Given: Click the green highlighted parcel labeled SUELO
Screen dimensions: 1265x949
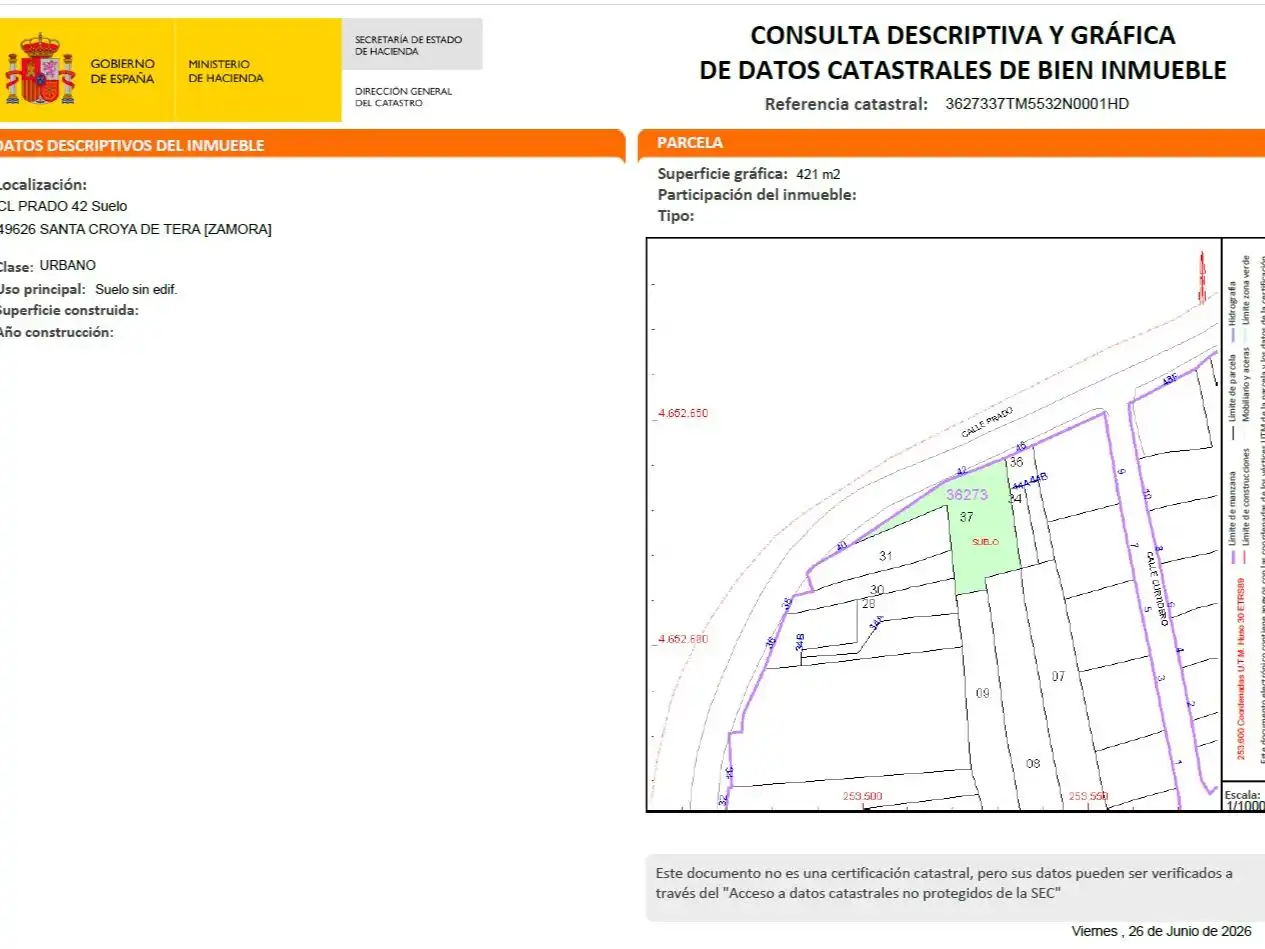Looking at the screenshot, I should coord(984,542).
